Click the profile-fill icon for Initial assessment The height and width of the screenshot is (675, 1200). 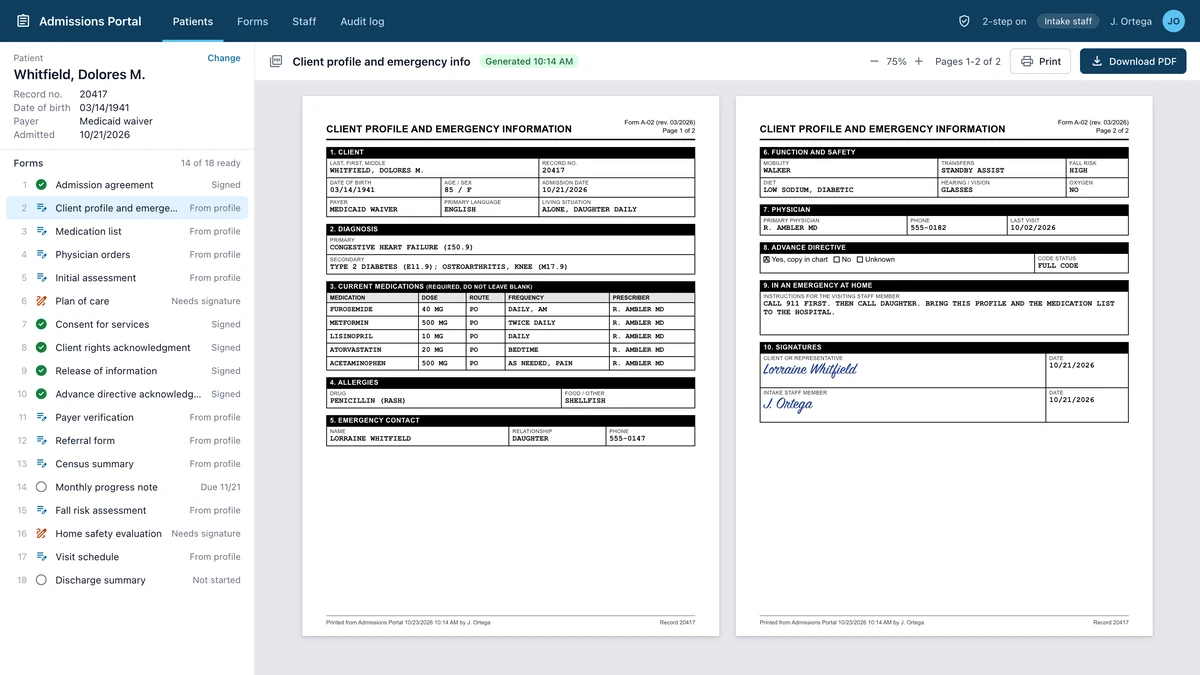pos(41,278)
